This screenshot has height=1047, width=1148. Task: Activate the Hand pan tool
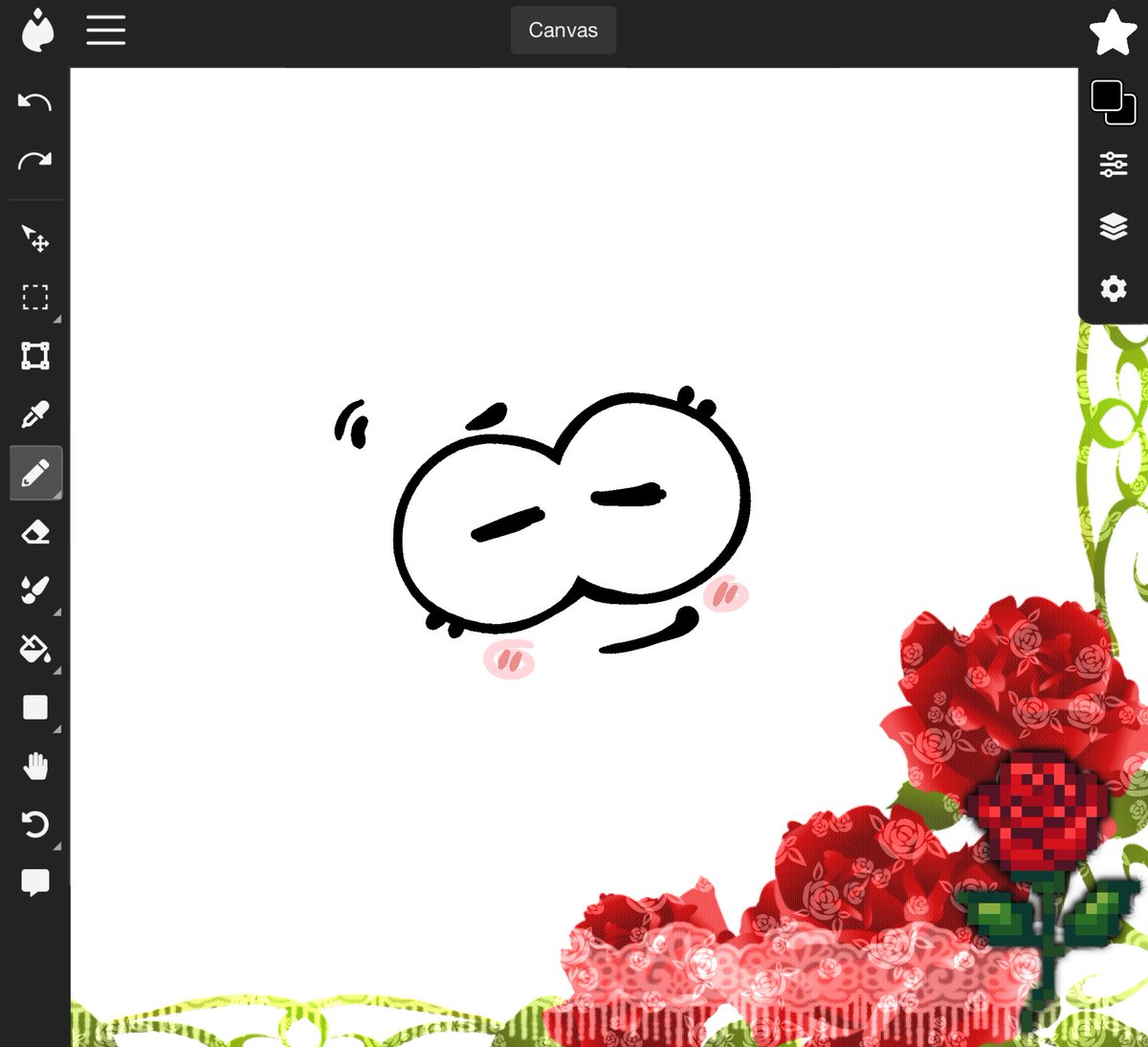point(35,766)
